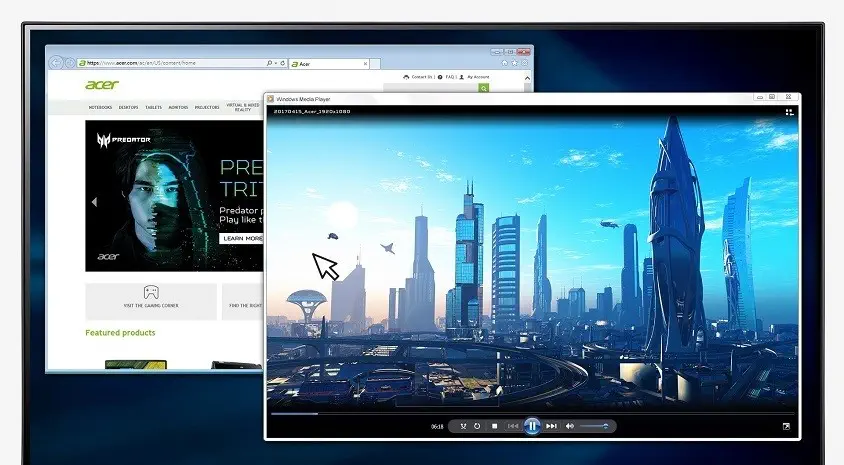The height and width of the screenshot is (465, 844).
Task: Open the Virtual & Mixed Reality menu
Action: pyautogui.click(x=243, y=107)
